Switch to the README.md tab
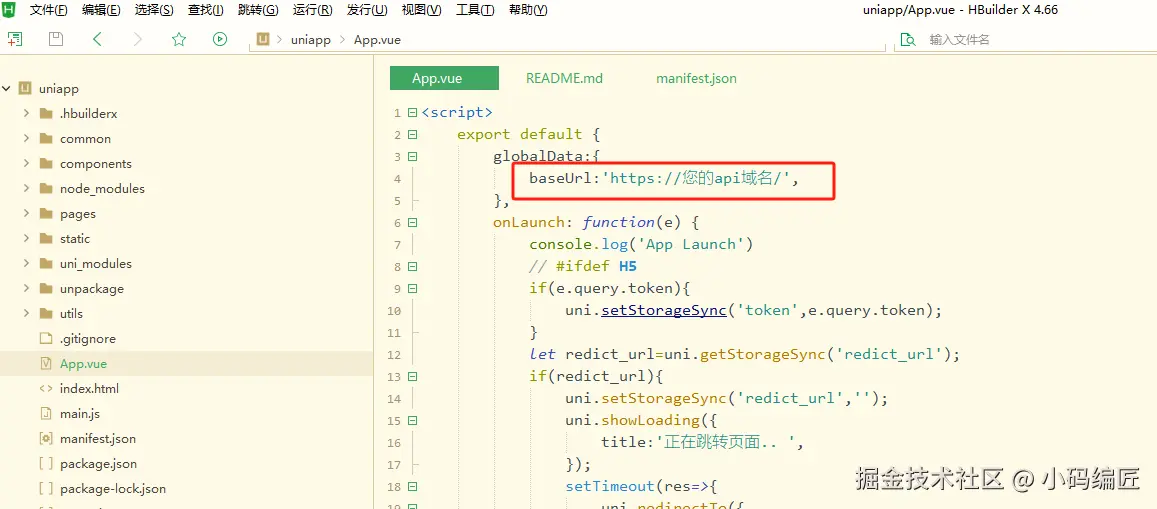 pos(564,78)
